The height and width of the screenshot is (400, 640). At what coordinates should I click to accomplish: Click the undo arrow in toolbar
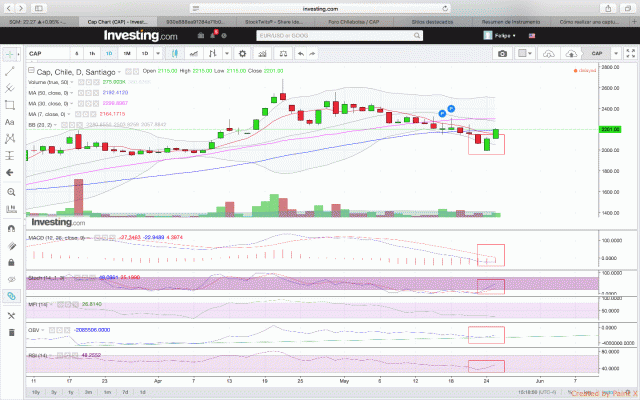pyautogui.click(x=301, y=53)
